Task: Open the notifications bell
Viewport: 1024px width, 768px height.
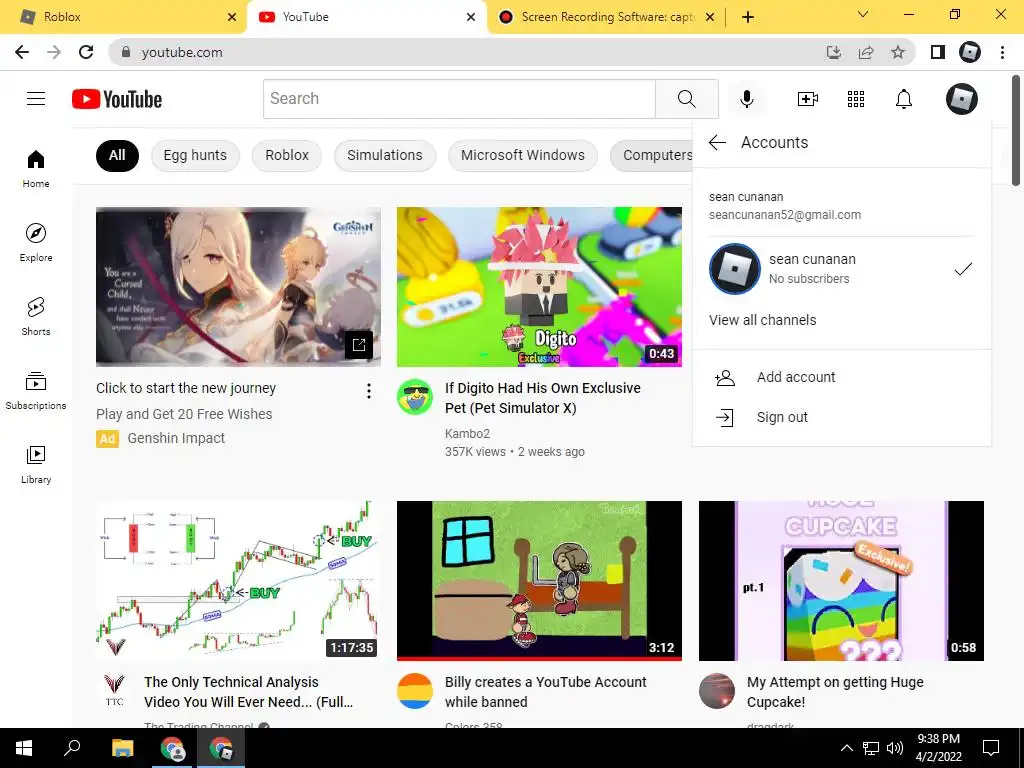Action: tap(903, 99)
